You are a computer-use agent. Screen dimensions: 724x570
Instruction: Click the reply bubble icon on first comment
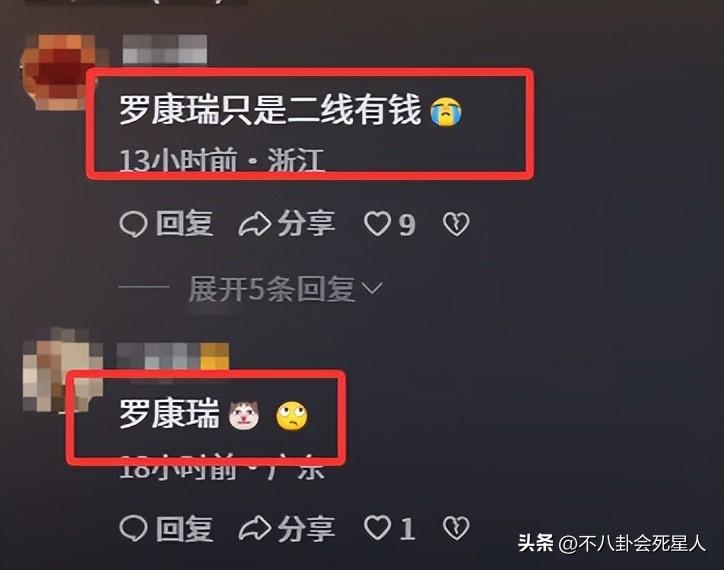[x=133, y=224]
